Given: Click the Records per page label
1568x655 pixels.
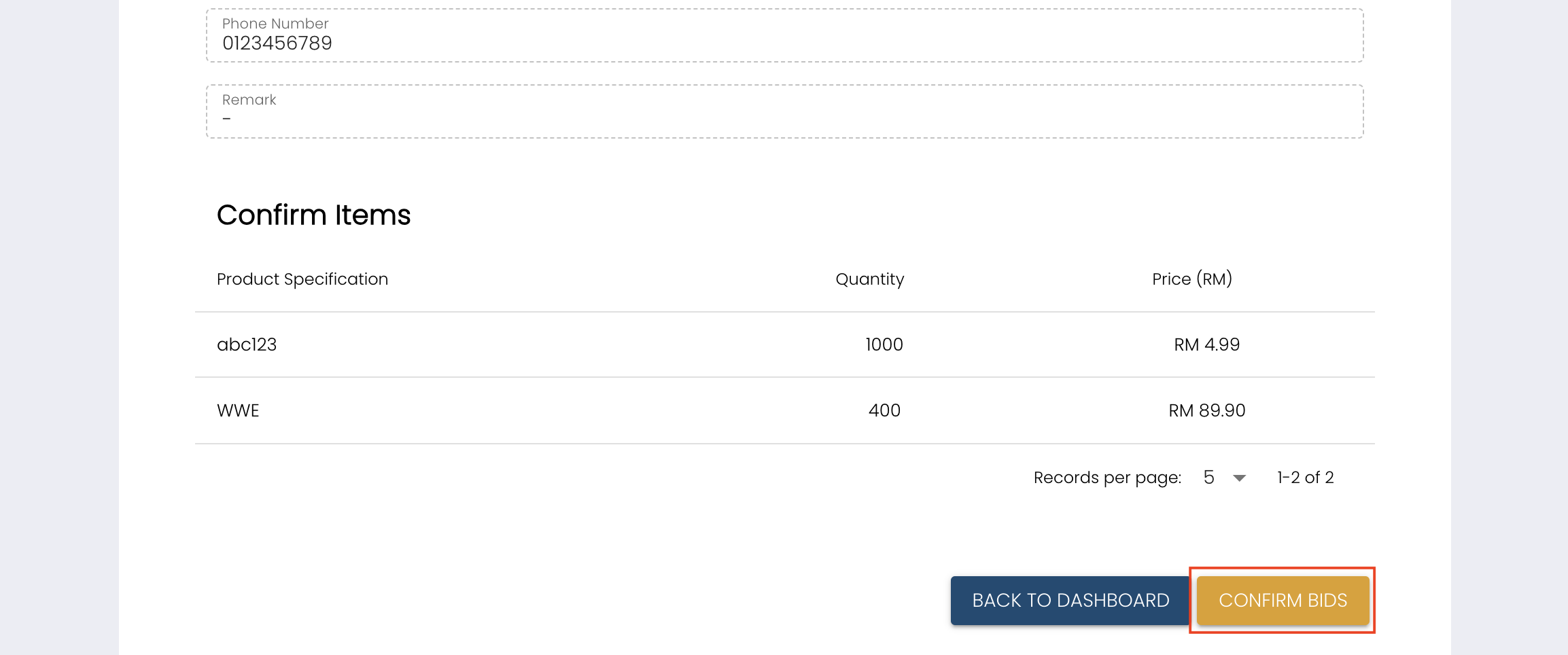Looking at the screenshot, I should [1107, 478].
